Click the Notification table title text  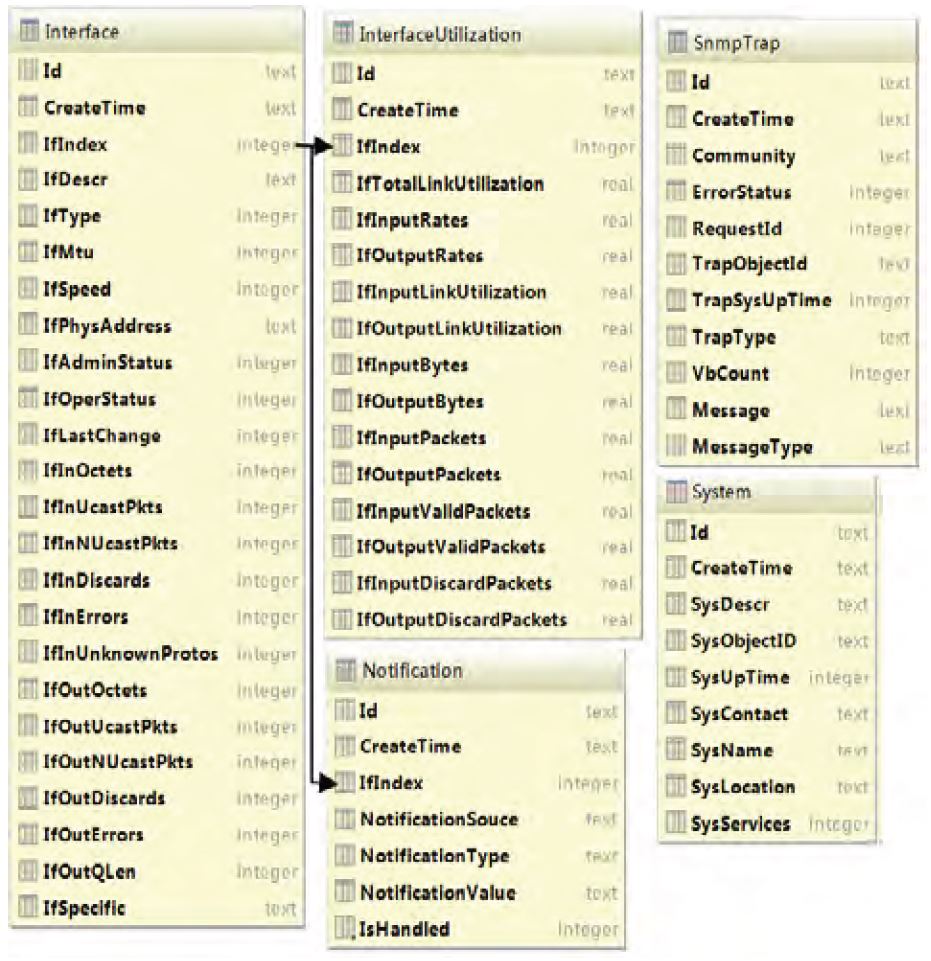[x=412, y=670]
